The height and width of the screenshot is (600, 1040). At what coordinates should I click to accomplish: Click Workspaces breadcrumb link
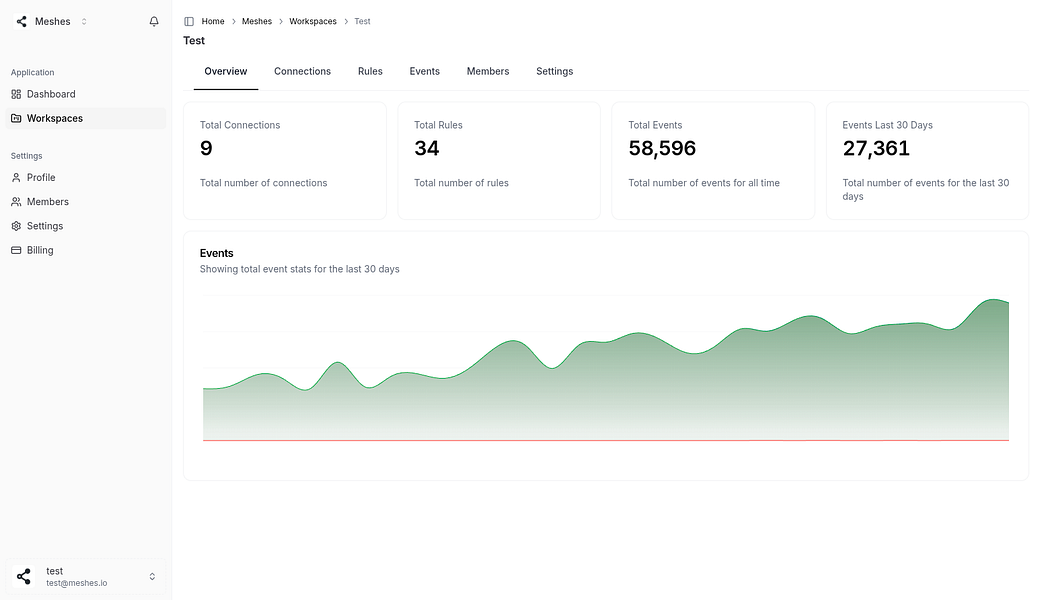(313, 21)
